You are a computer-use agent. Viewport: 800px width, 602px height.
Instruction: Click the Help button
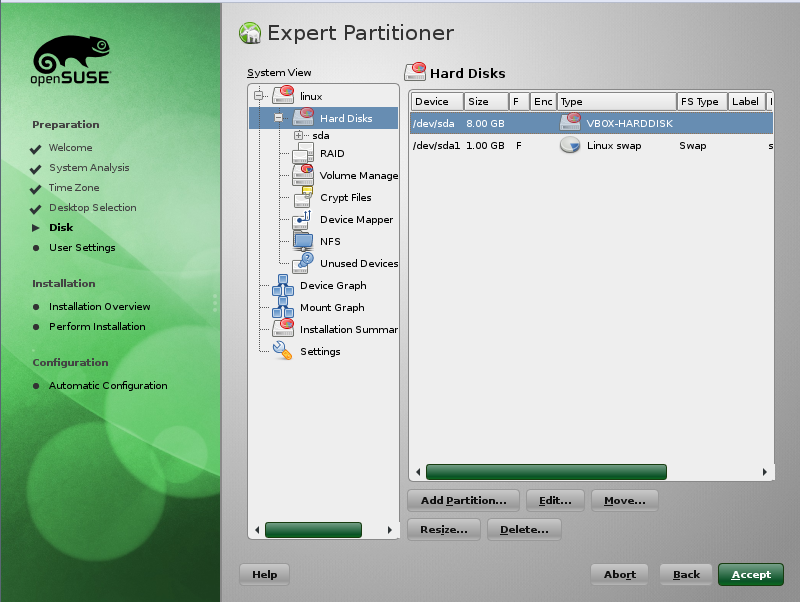tap(264, 574)
